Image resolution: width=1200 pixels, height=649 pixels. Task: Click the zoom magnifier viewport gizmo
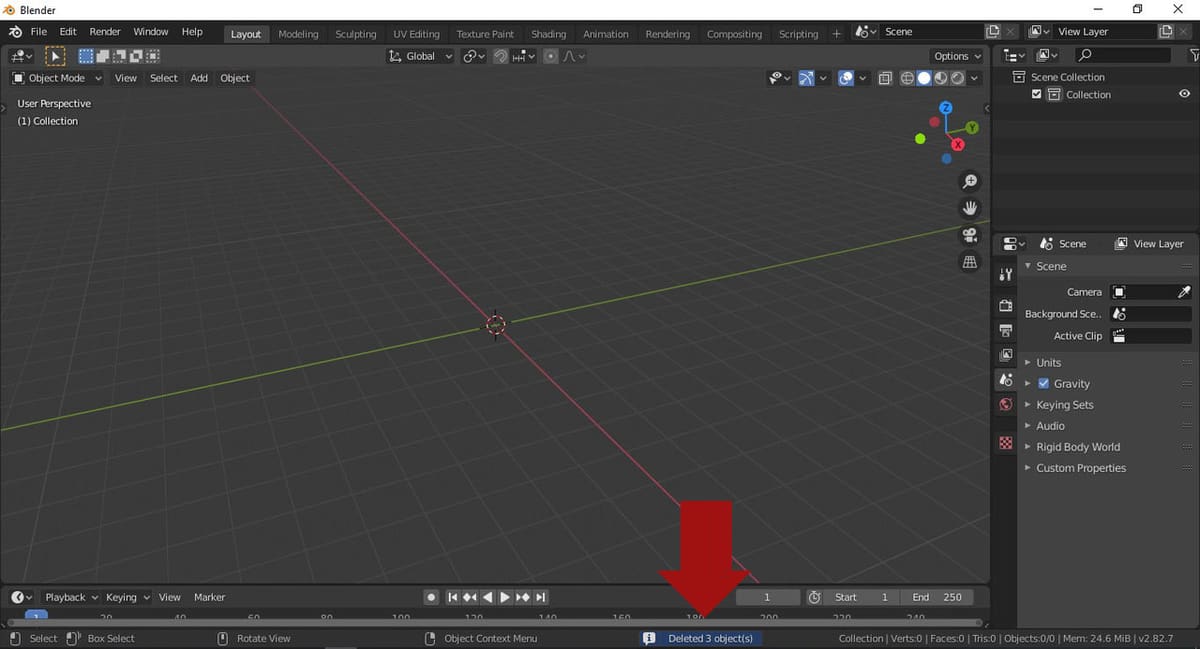(x=969, y=181)
